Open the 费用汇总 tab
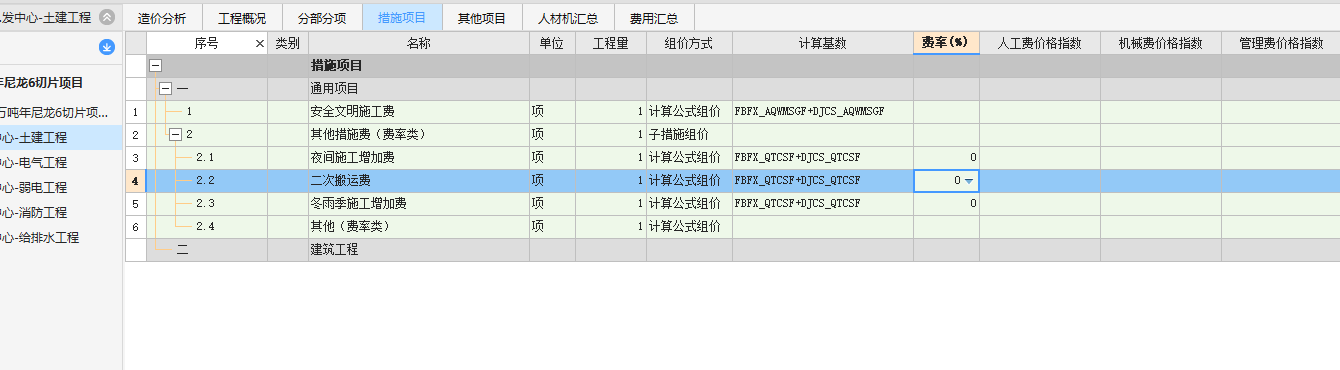The width and height of the screenshot is (1340, 370). pyautogui.click(x=654, y=18)
